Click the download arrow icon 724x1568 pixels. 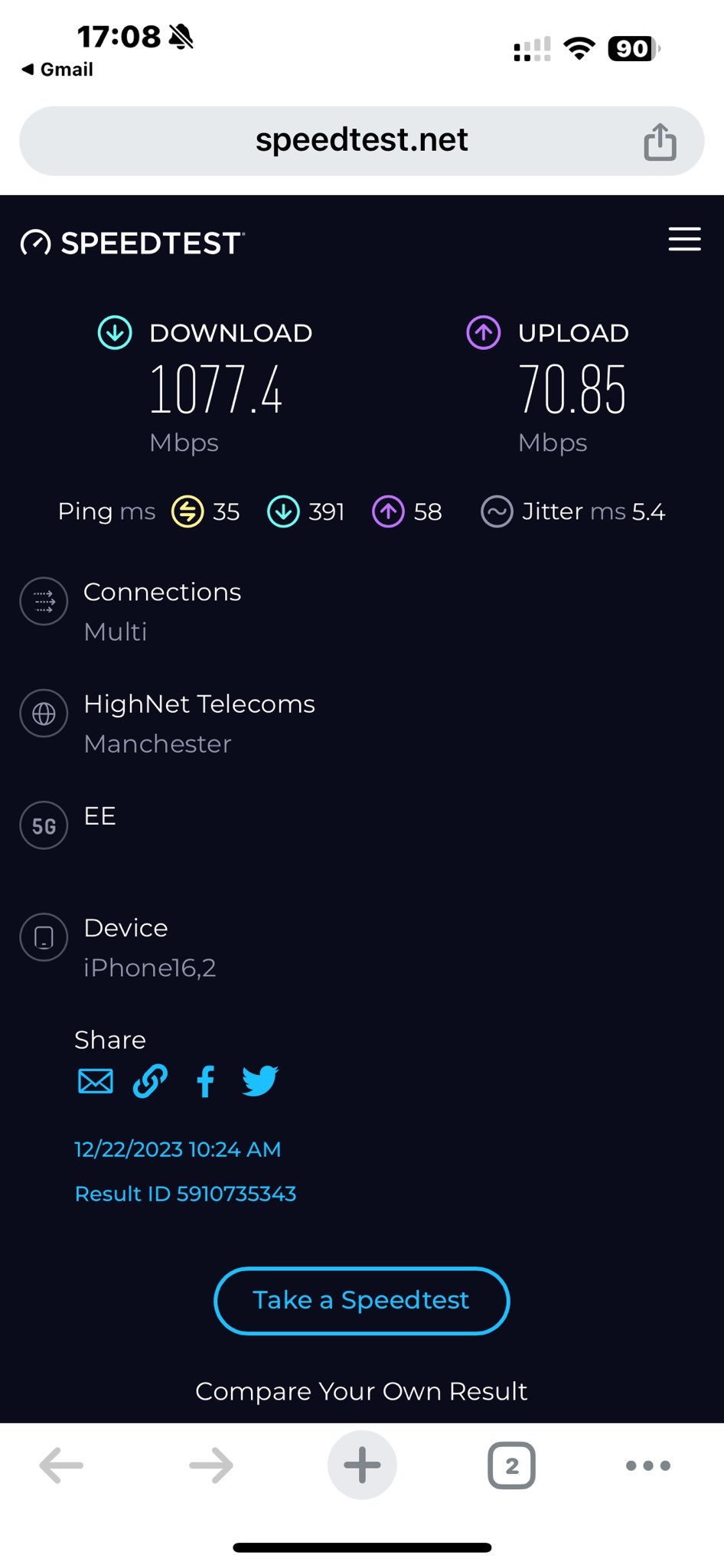(x=115, y=333)
